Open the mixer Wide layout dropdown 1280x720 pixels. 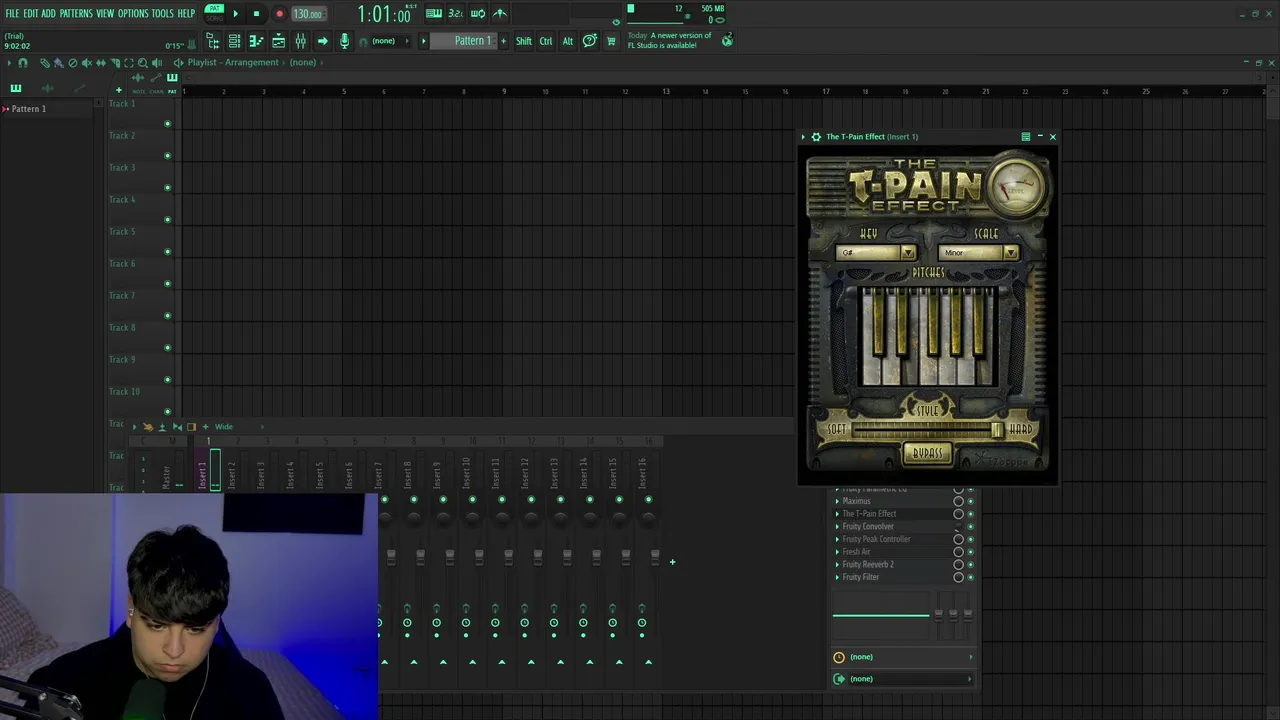click(238, 427)
